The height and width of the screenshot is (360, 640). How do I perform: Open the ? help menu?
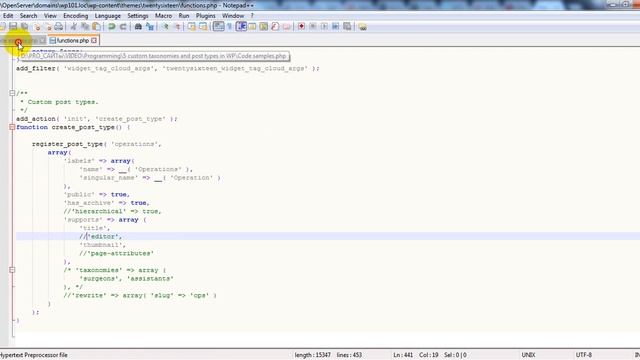click(252, 16)
